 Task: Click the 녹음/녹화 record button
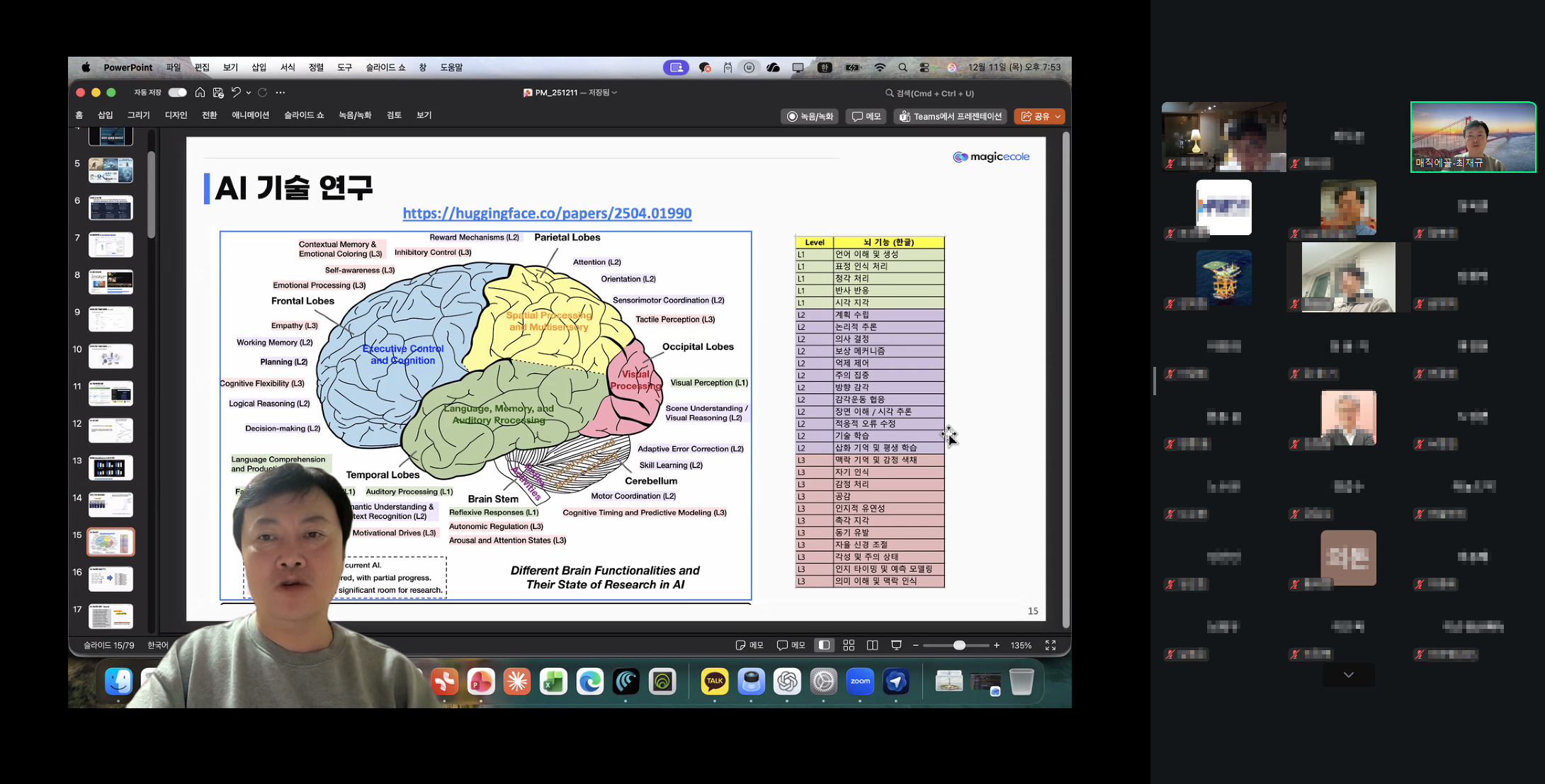[x=810, y=116]
